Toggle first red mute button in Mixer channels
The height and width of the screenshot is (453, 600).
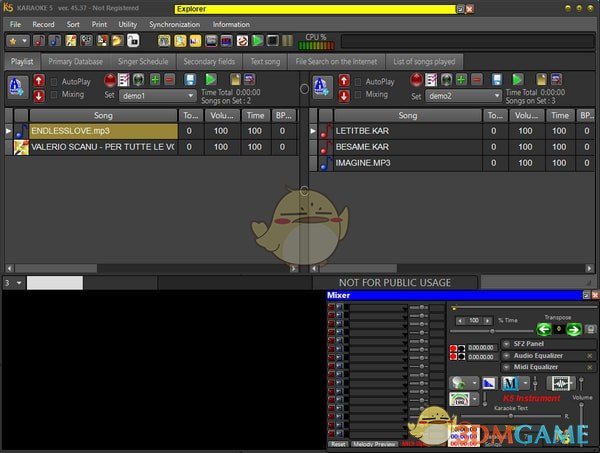(x=331, y=307)
